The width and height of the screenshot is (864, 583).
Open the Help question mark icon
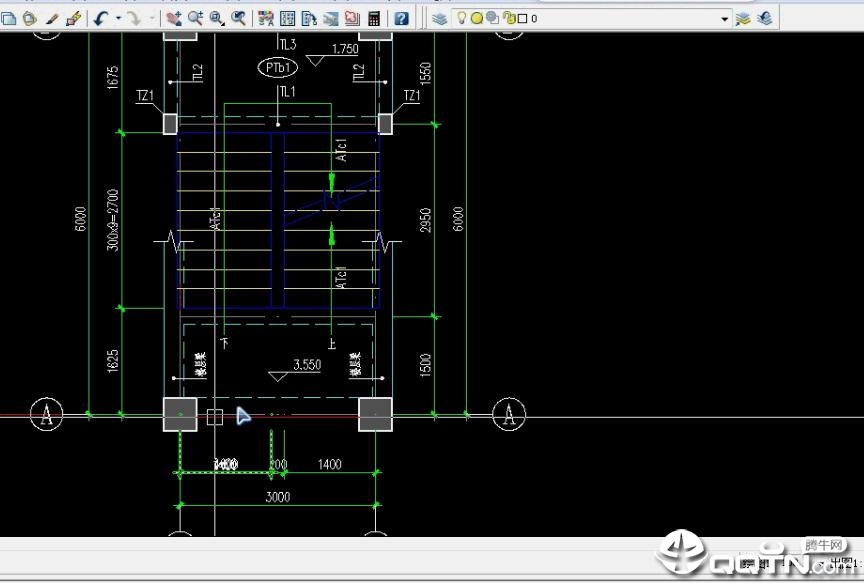point(401,18)
